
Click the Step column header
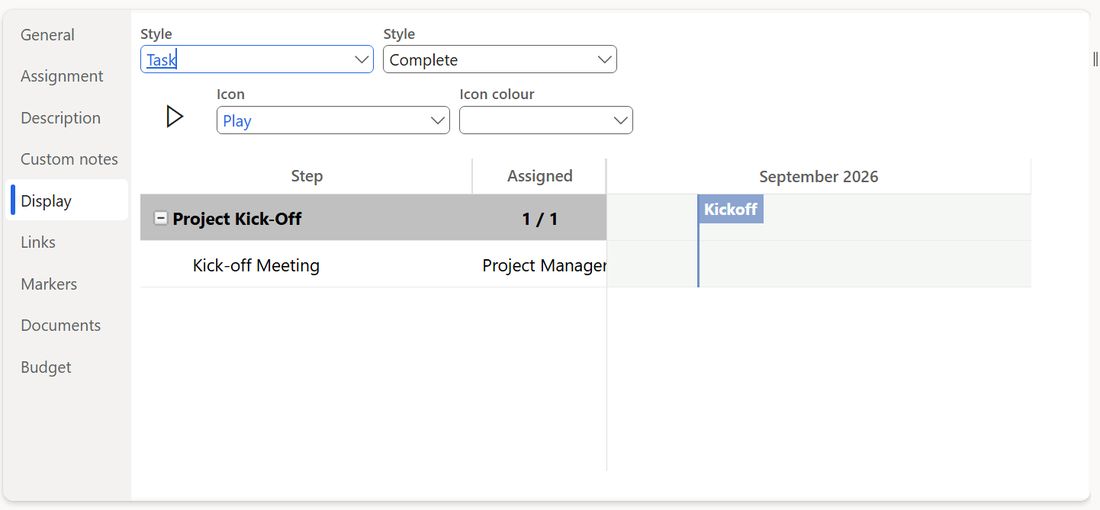[x=307, y=176]
